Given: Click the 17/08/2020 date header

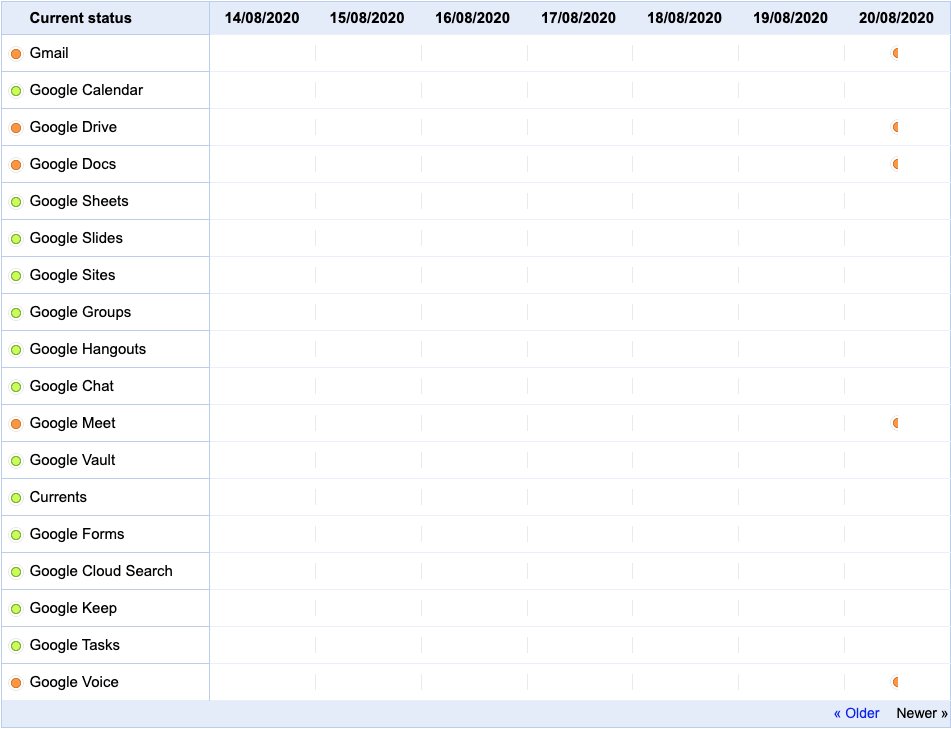Looking at the screenshot, I should click(579, 18).
